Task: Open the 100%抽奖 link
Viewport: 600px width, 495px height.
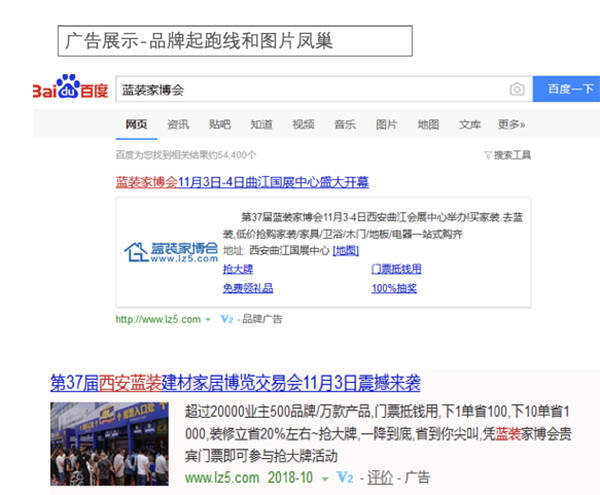Action: (x=394, y=288)
